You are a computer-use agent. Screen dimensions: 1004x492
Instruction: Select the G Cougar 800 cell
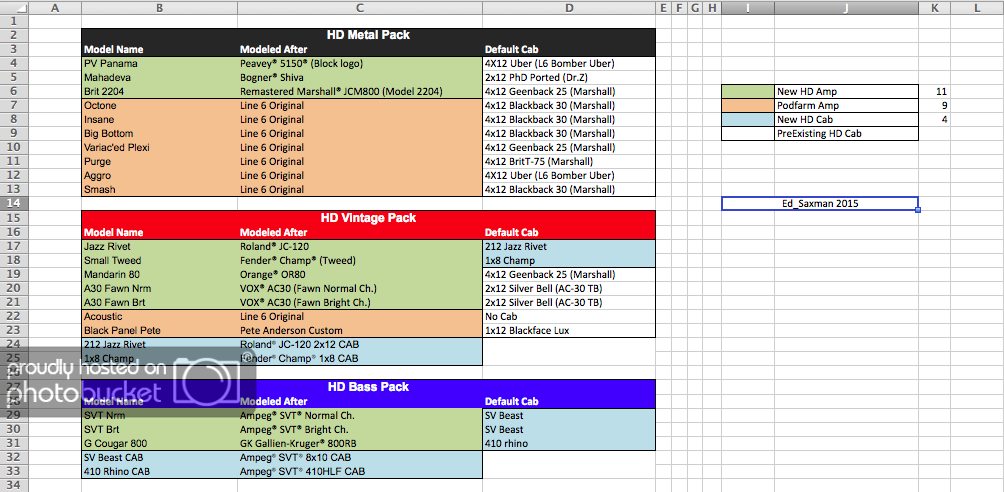159,443
